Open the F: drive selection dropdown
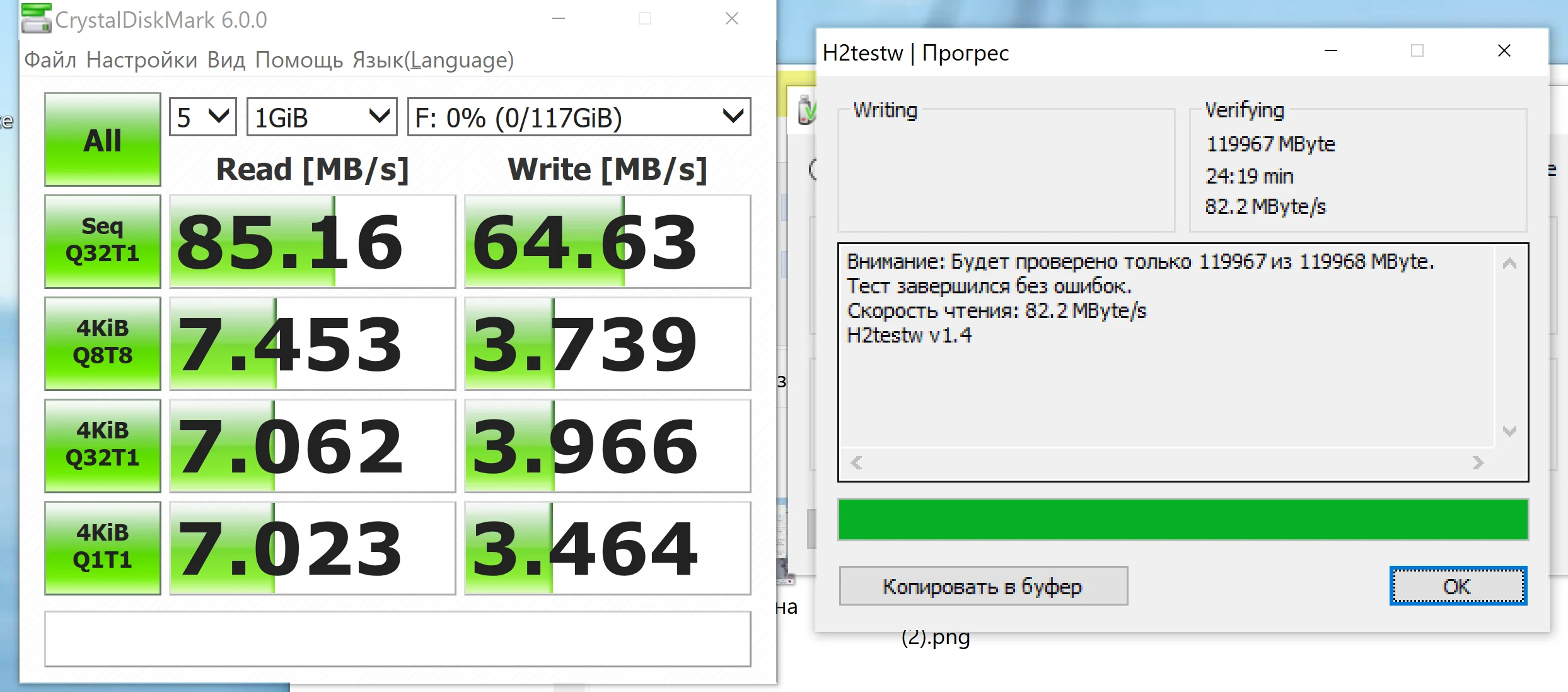 579,117
